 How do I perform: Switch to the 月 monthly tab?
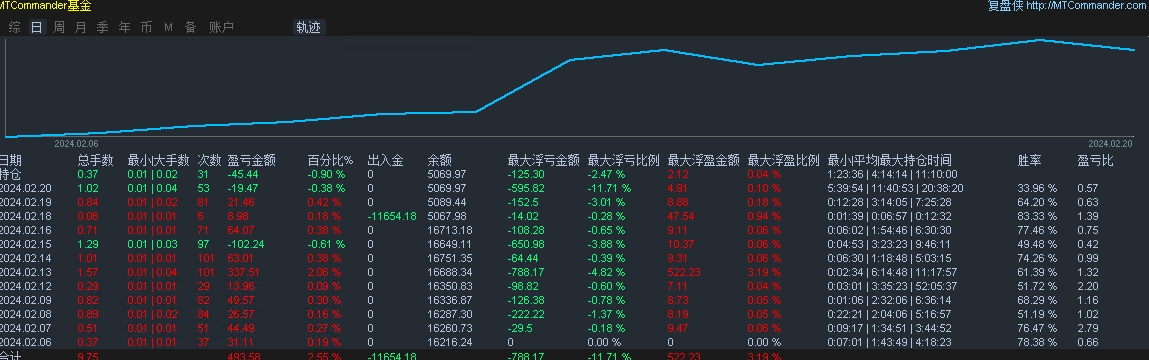pyautogui.click(x=81, y=28)
